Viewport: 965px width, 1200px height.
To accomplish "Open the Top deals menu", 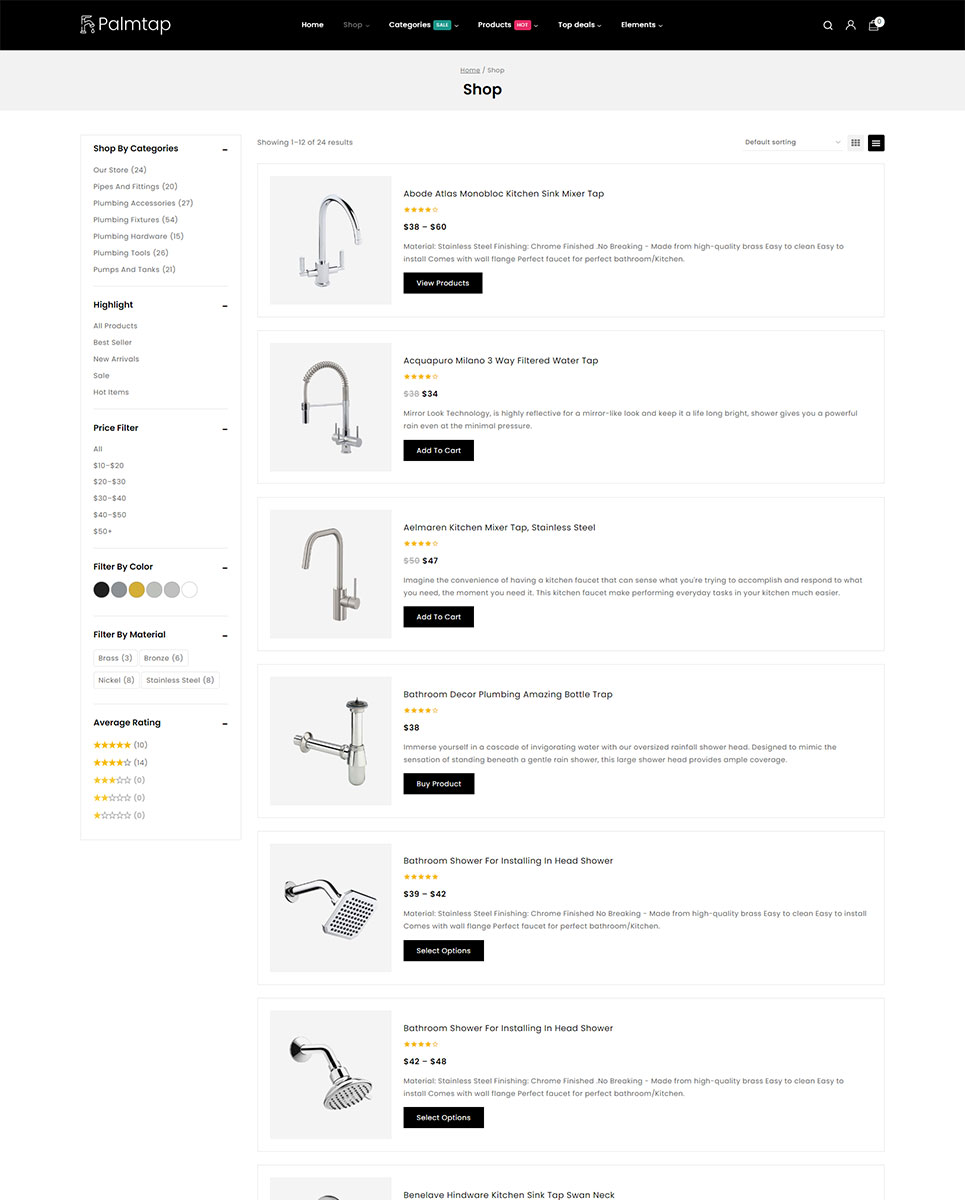I will coord(580,25).
